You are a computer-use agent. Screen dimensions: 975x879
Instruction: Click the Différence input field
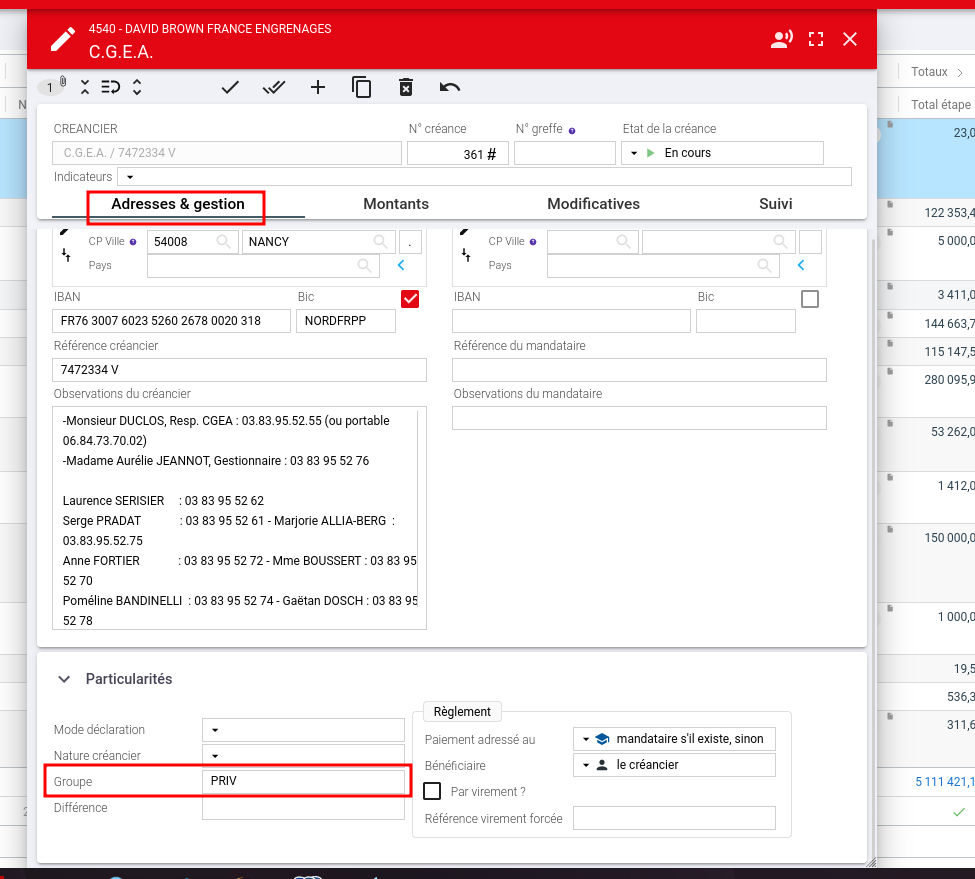point(303,808)
